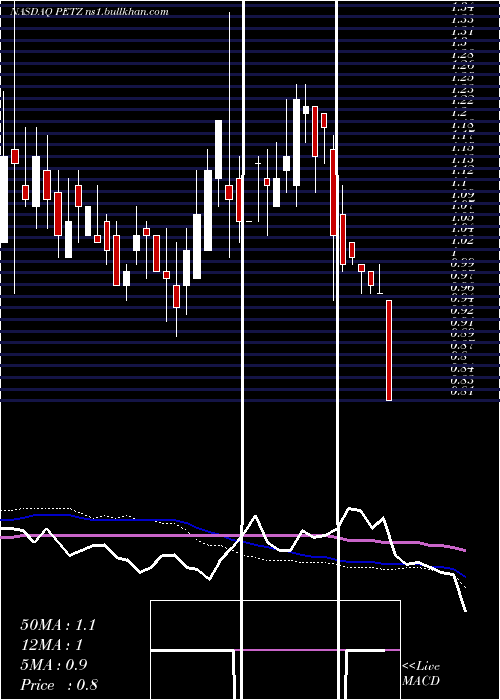The height and width of the screenshot is (700, 500).
Task: Click the tallest white candle near 1.22 peak
Action: point(296,142)
